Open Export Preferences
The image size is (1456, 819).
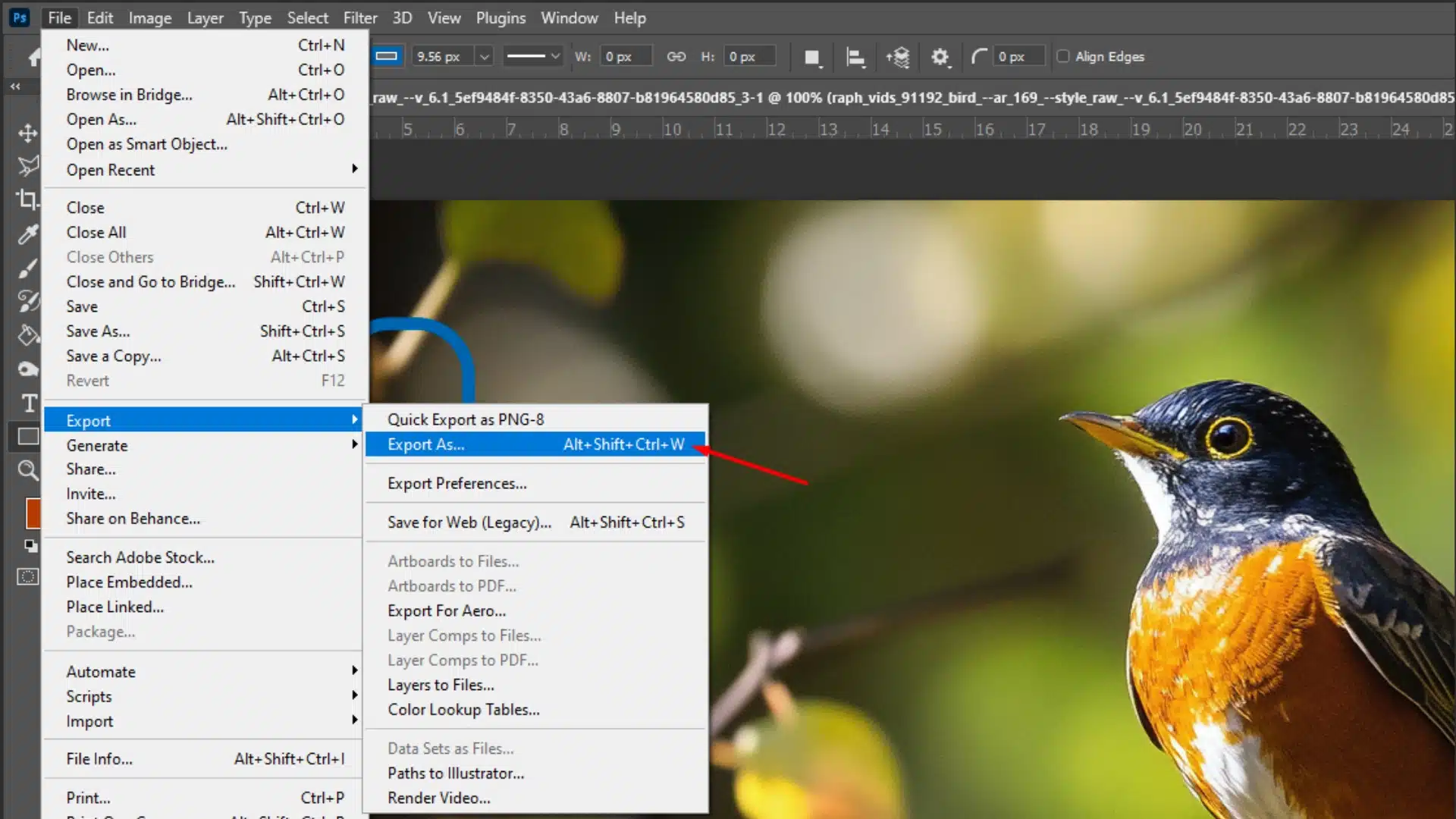(535, 483)
